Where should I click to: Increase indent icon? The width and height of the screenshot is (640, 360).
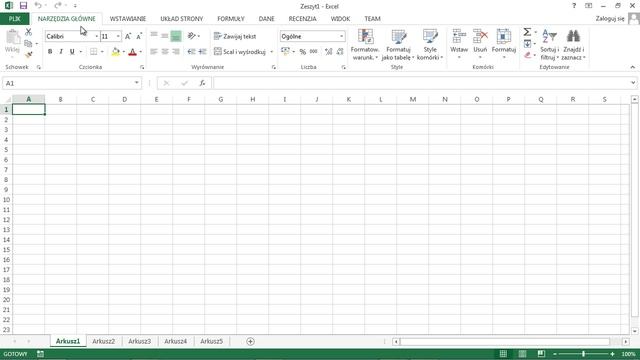202,52
